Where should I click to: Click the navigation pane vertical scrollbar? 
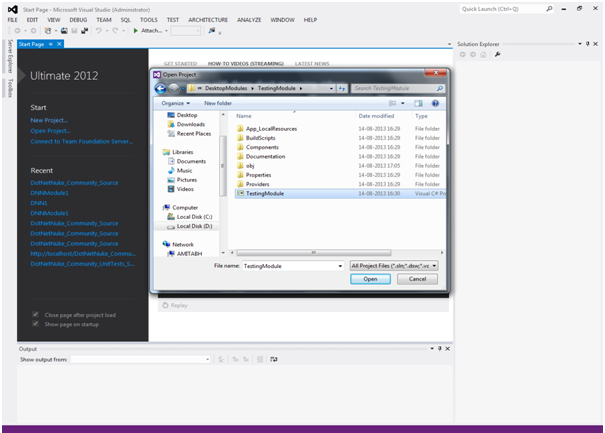(223, 166)
